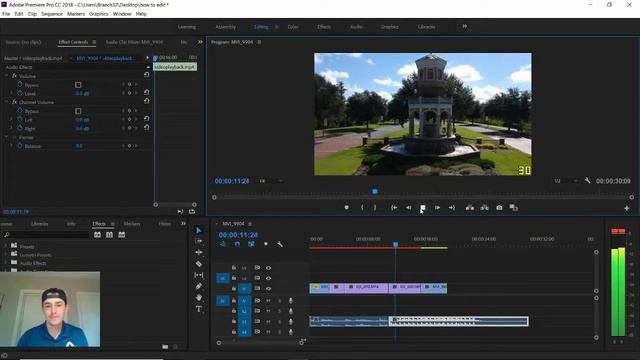640x360 pixels.
Task: Select the Ripple Edit tool
Action: point(199,252)
